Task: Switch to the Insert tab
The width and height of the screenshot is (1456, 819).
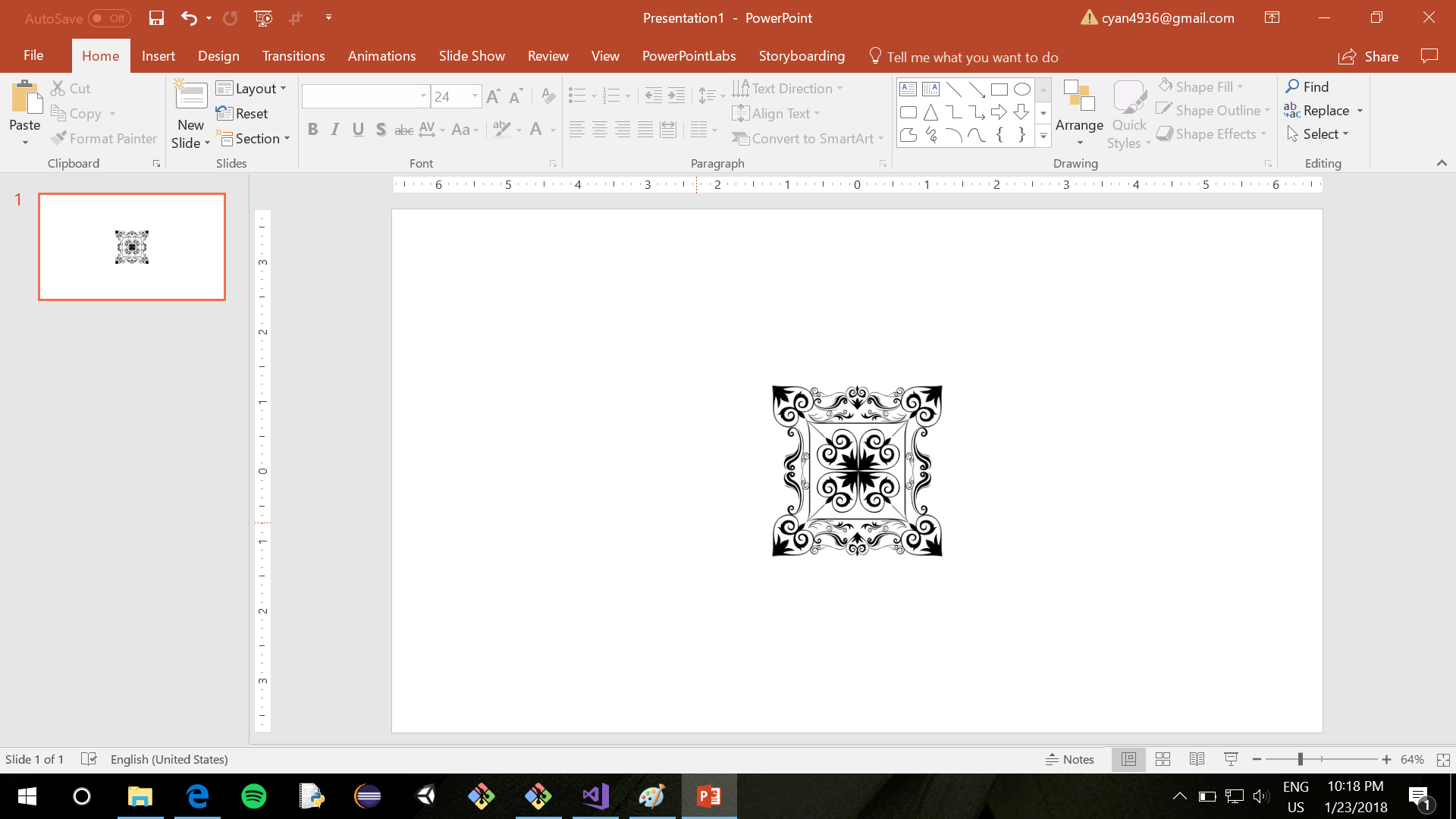Action: 158,55
